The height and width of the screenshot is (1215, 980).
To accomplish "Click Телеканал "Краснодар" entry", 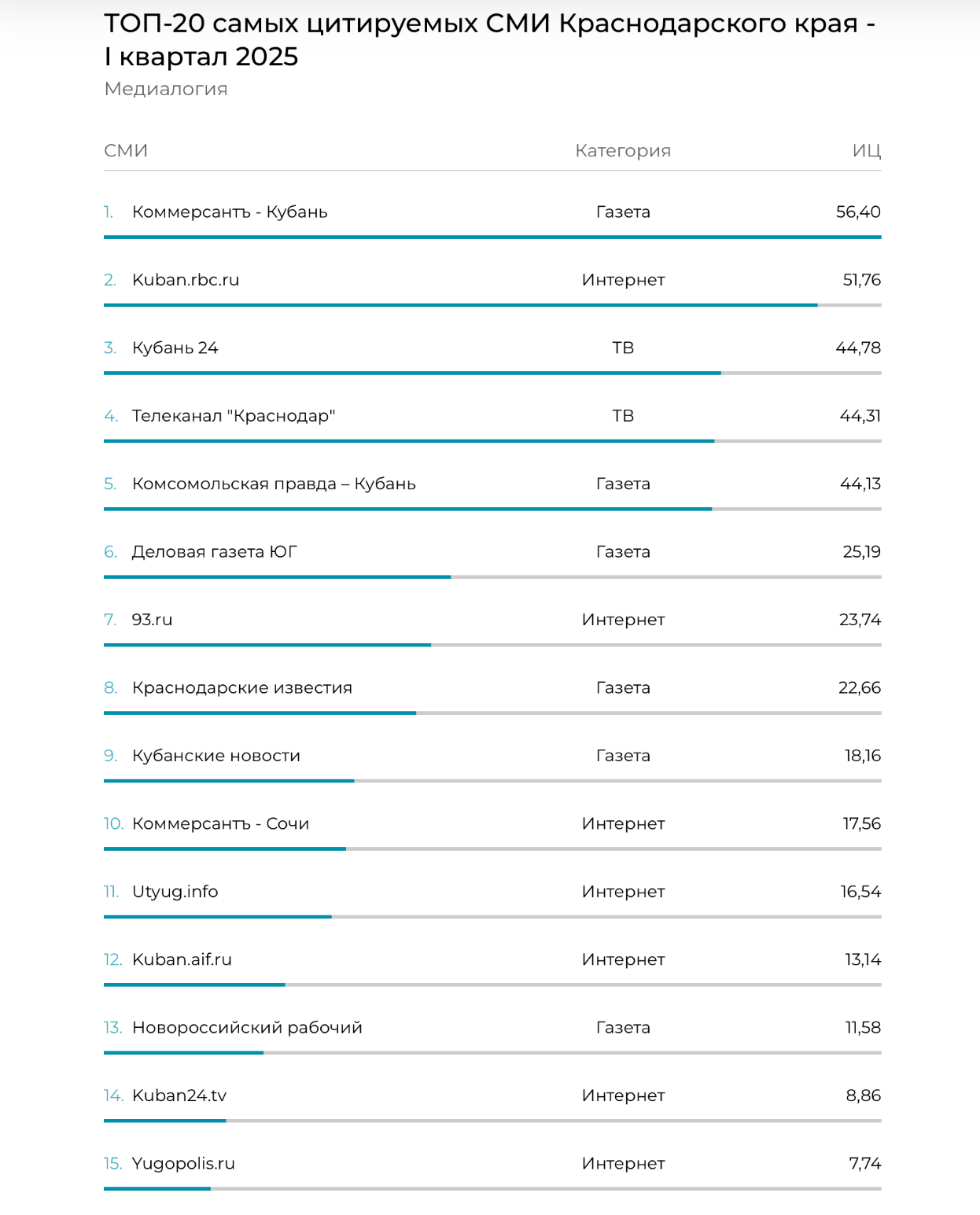I will (234, 416).
